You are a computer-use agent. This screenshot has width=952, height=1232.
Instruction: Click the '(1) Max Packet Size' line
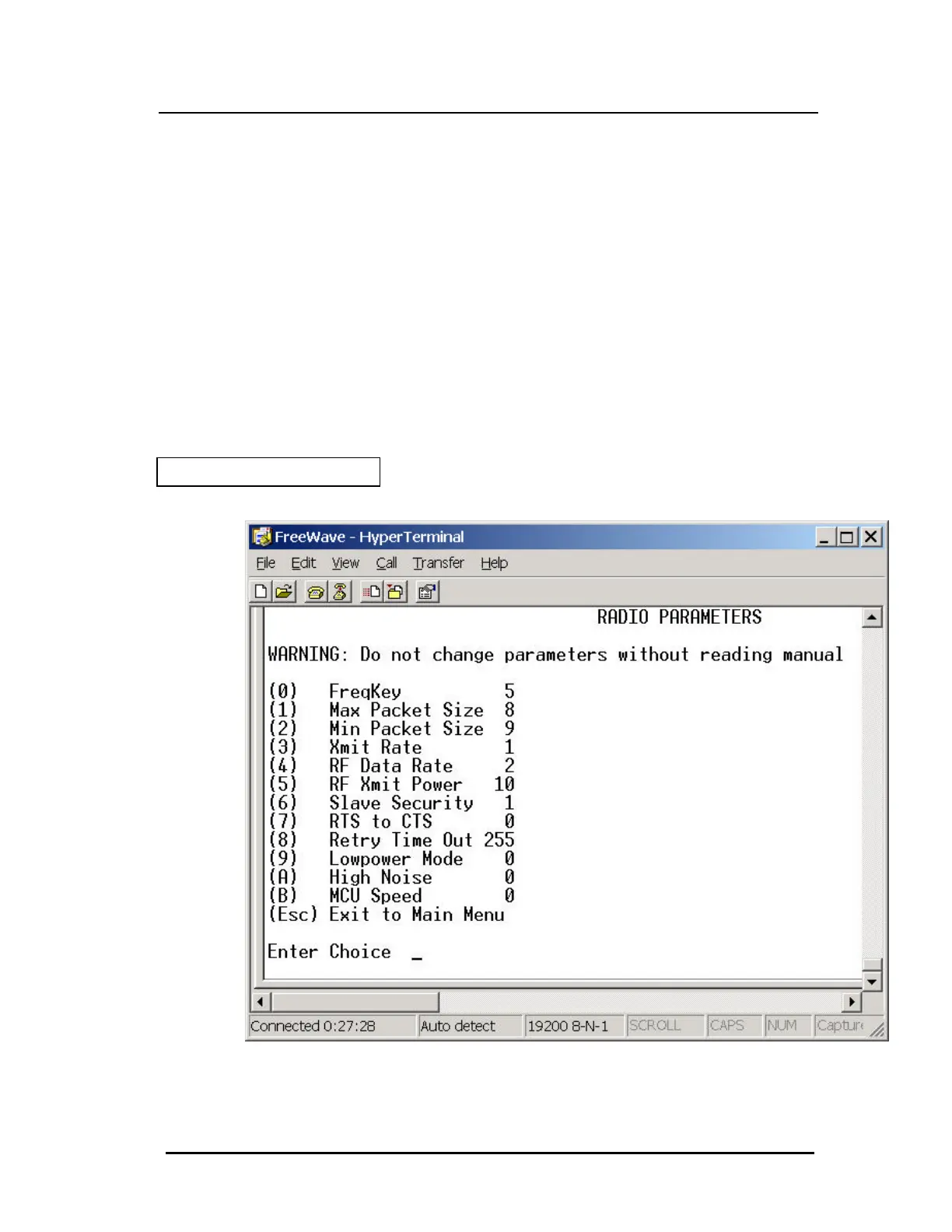click(x=391, y=710)
